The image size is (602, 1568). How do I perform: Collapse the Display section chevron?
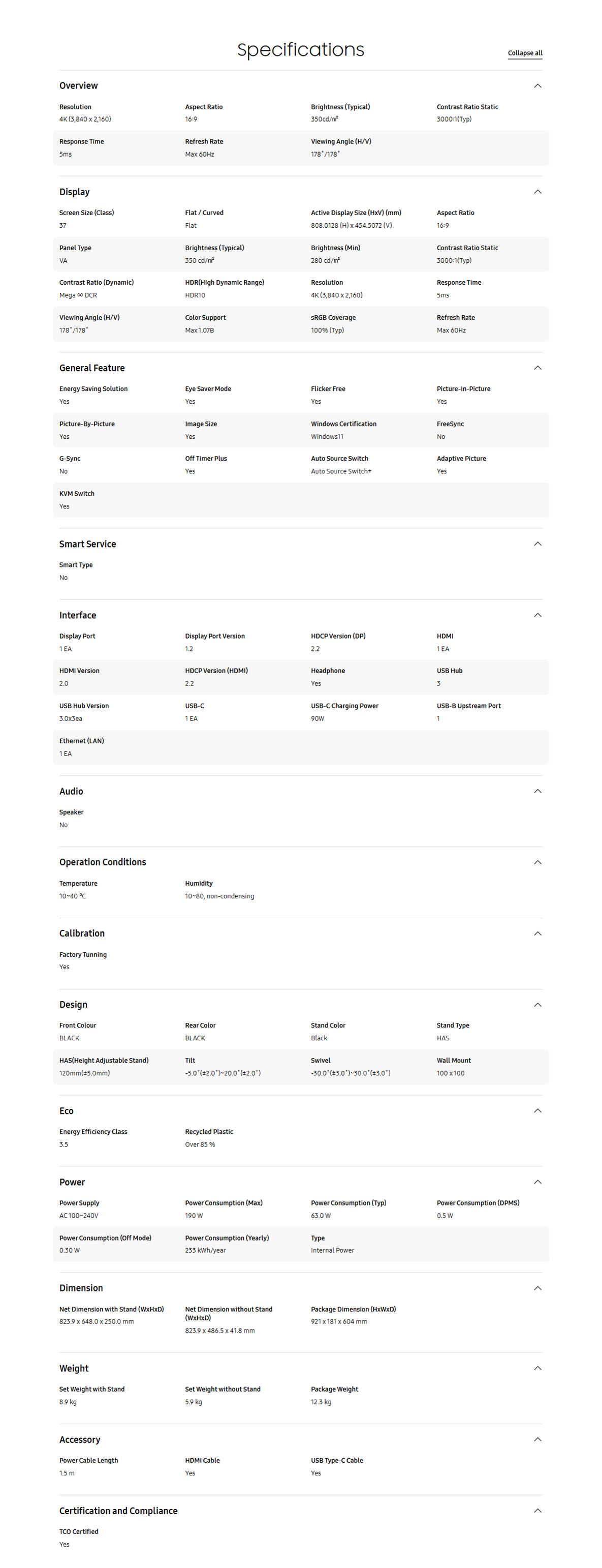click(x=537, y=192)
